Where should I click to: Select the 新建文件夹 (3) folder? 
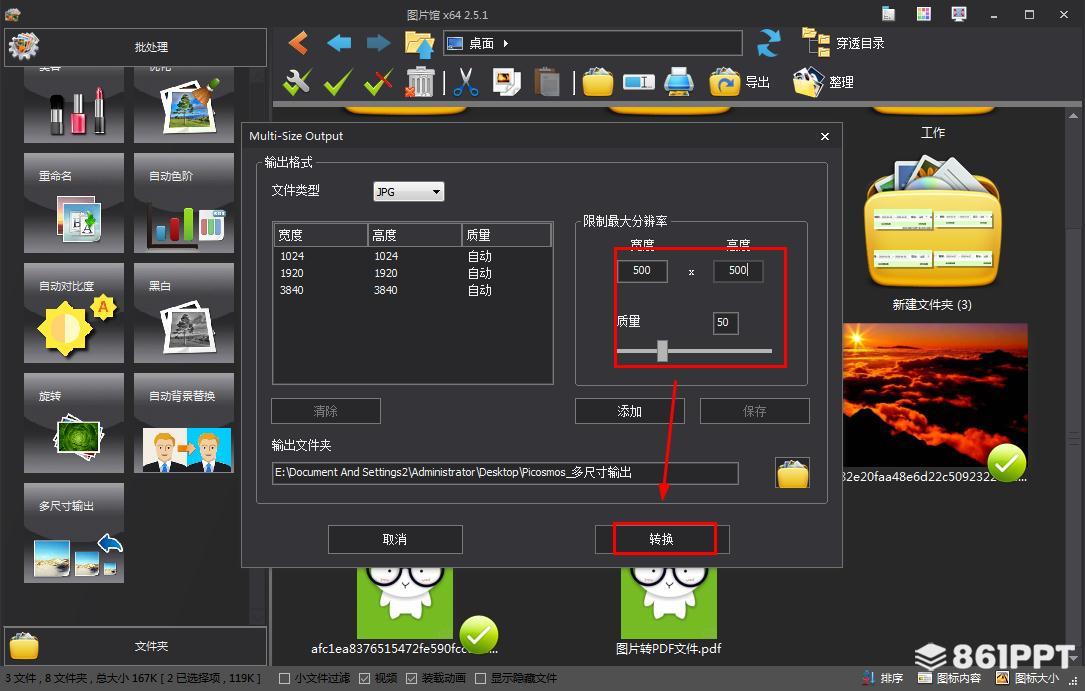click(x=932, y=235)
